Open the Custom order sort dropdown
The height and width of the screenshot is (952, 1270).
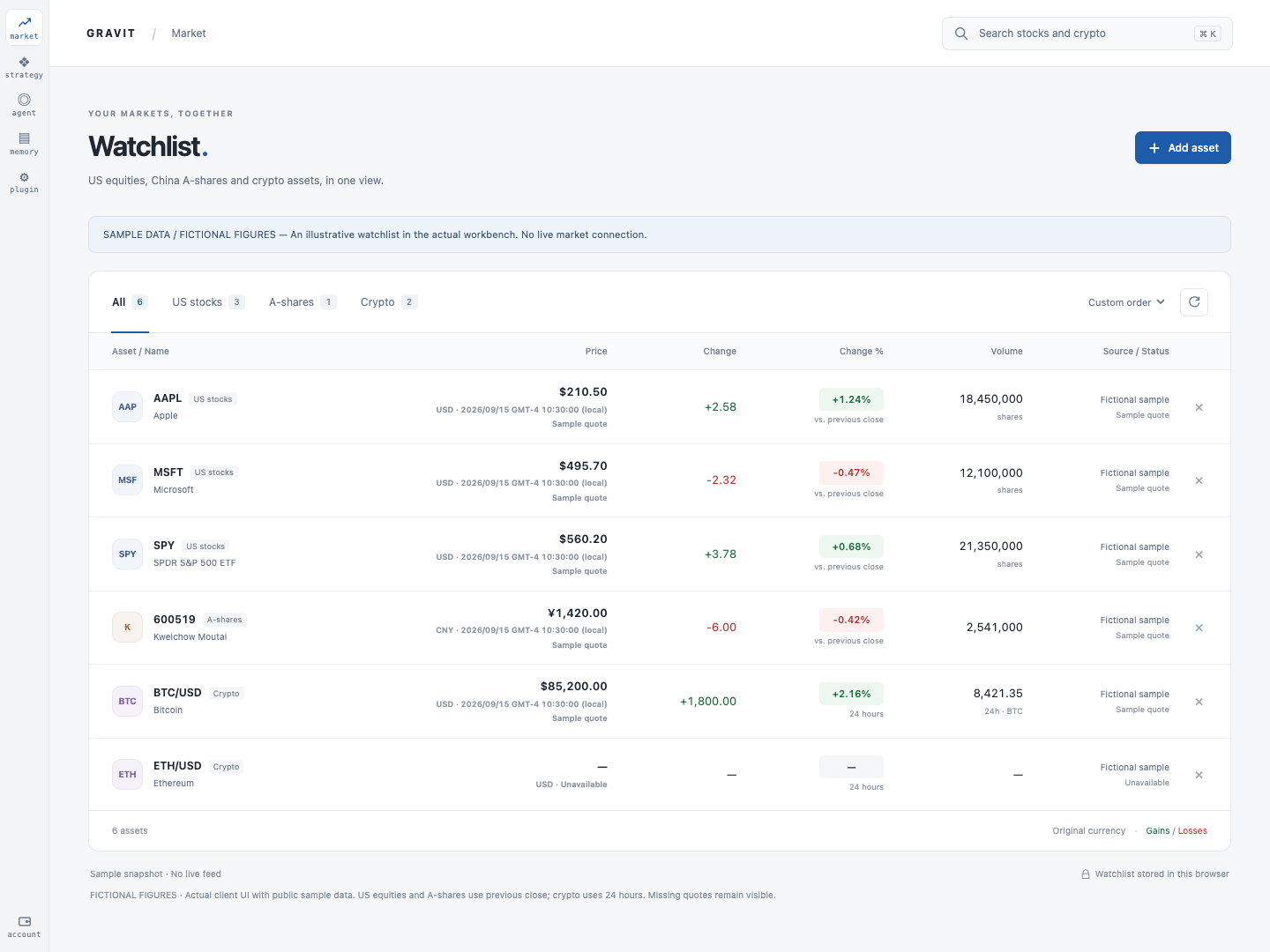pos(1126,302)
